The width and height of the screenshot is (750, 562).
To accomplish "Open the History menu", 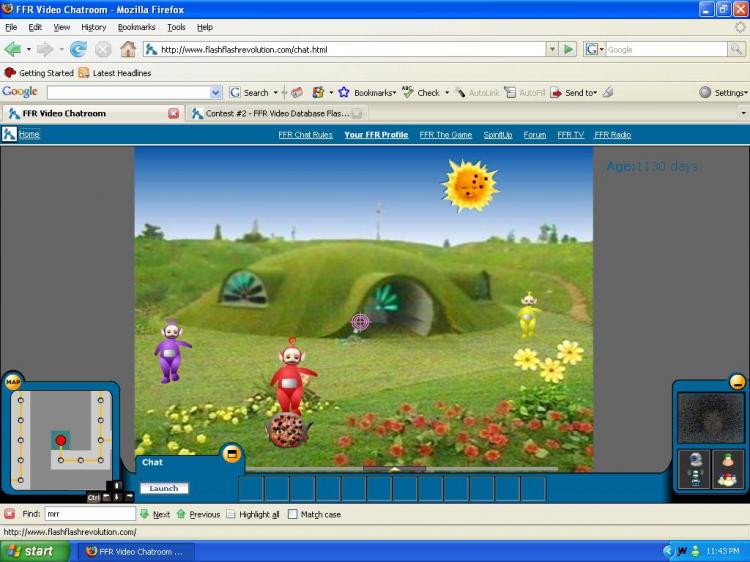I will click(x=94, y=27).
